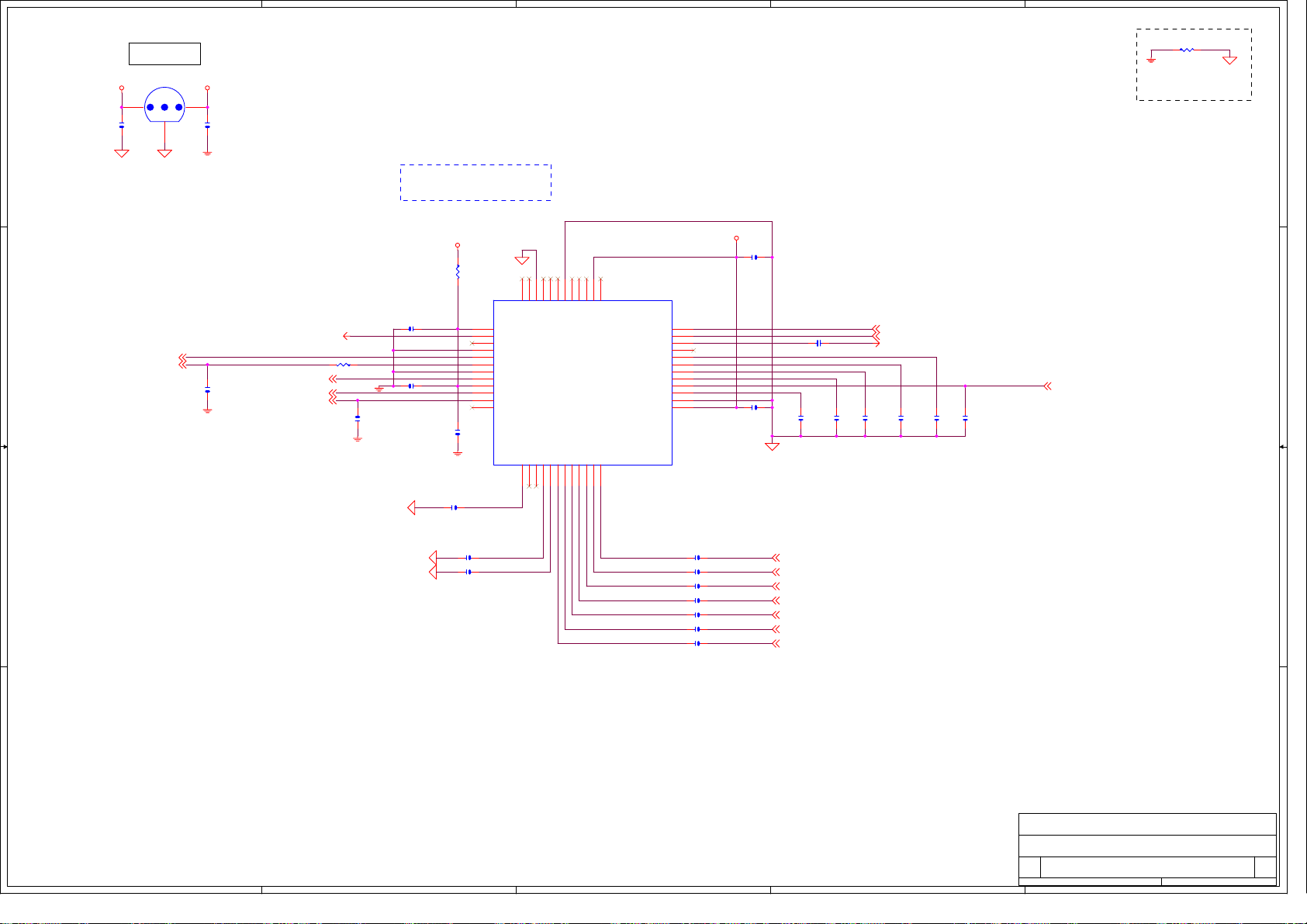Screen dimensions: 1307x924
Task: Click the topmost connector in bottom-right connector column
Action: coord(776,558)
